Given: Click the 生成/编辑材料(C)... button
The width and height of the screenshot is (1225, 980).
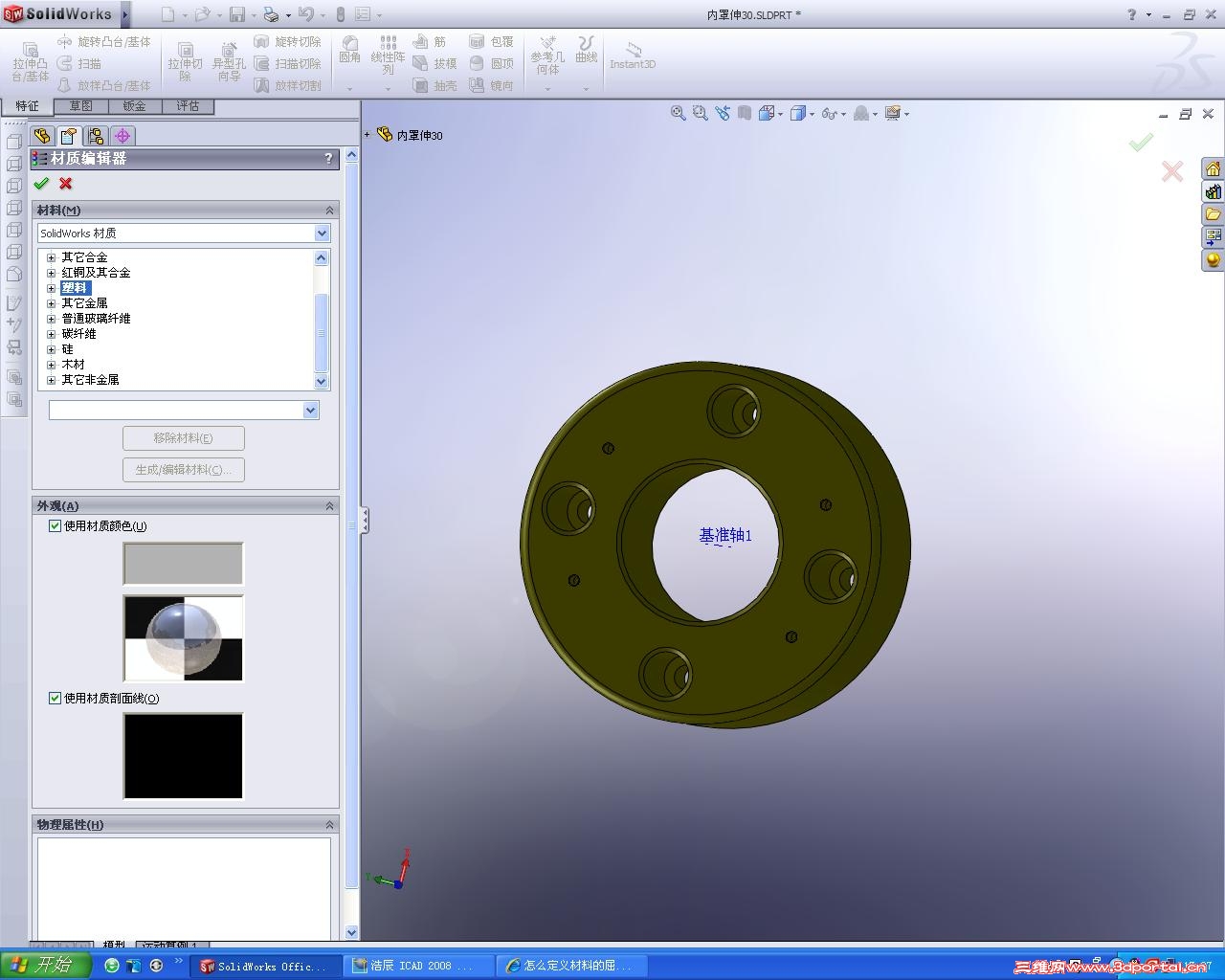Looking at the screenshot, I should tap(184, 470).
